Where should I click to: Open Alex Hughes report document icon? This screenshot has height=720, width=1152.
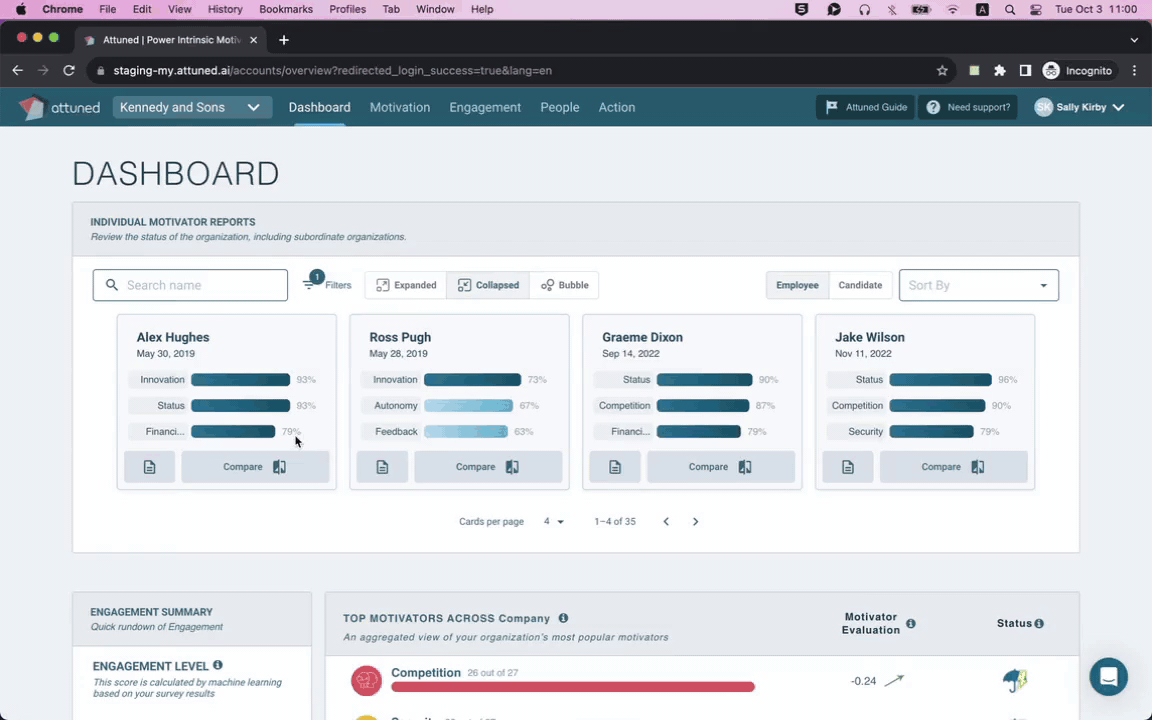[x=149, y=467]
